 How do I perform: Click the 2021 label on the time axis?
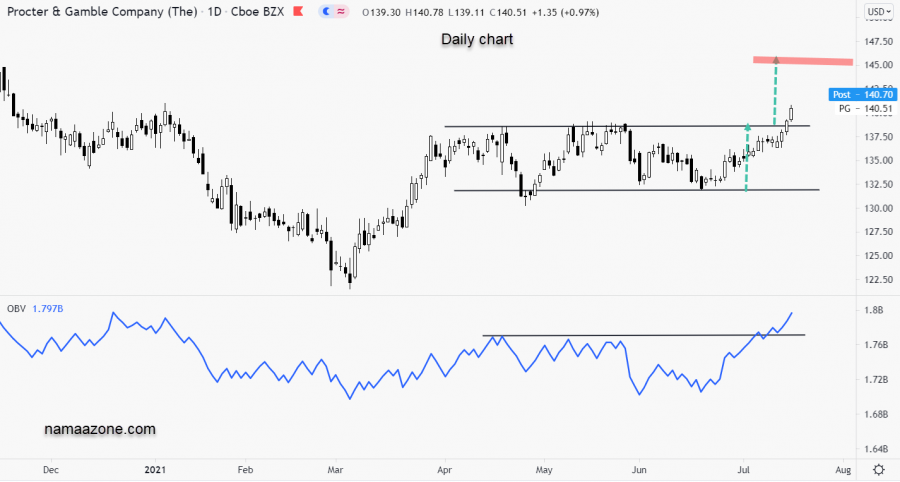click(x=153, y=468)
